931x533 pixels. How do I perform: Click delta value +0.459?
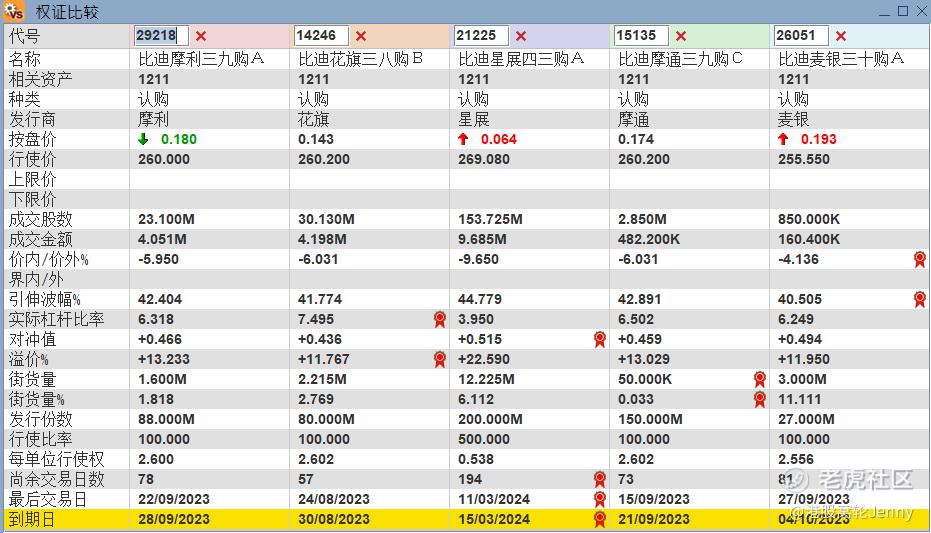(639, 340)
